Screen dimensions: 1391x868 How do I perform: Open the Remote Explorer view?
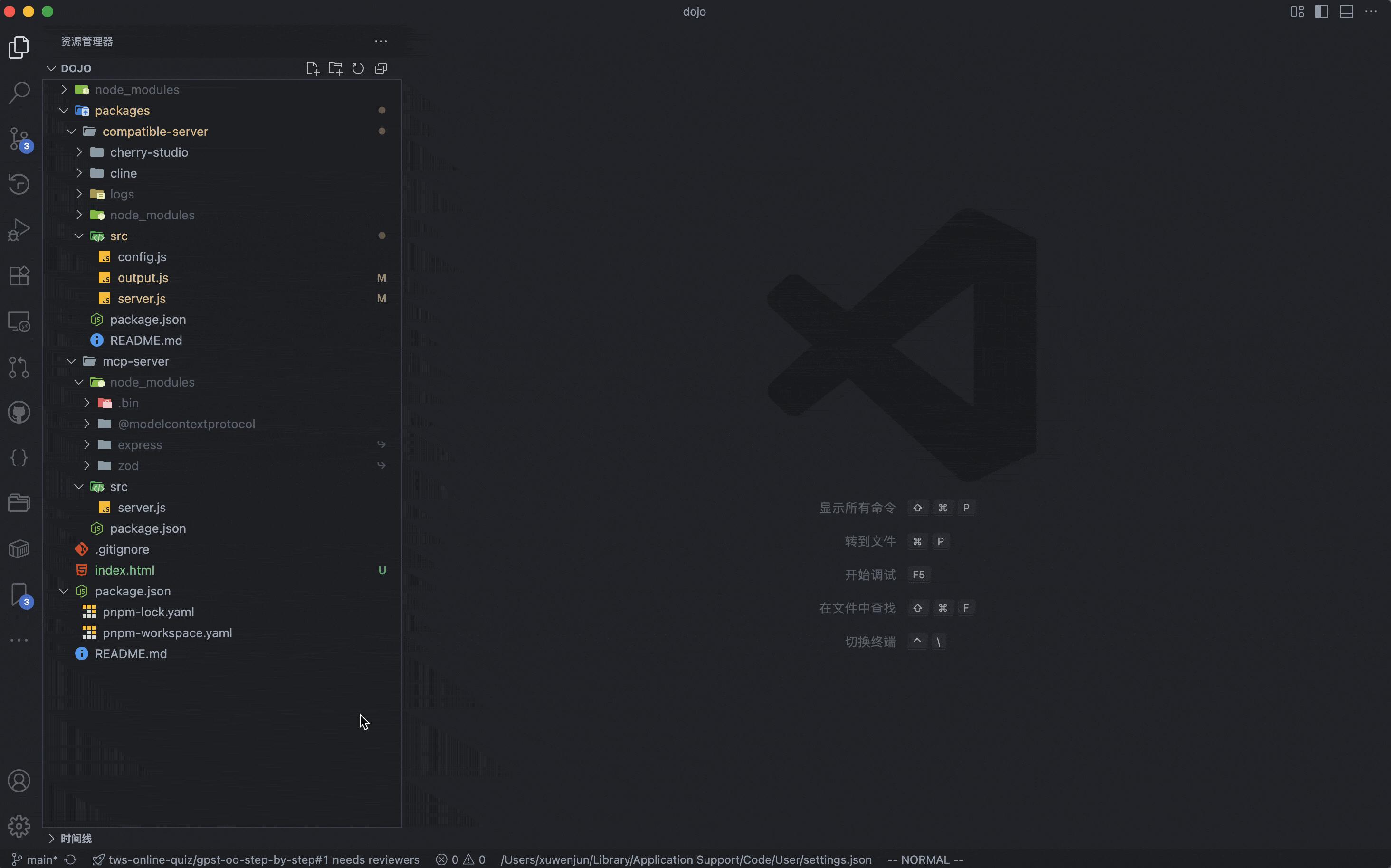[x=19, y=321]
